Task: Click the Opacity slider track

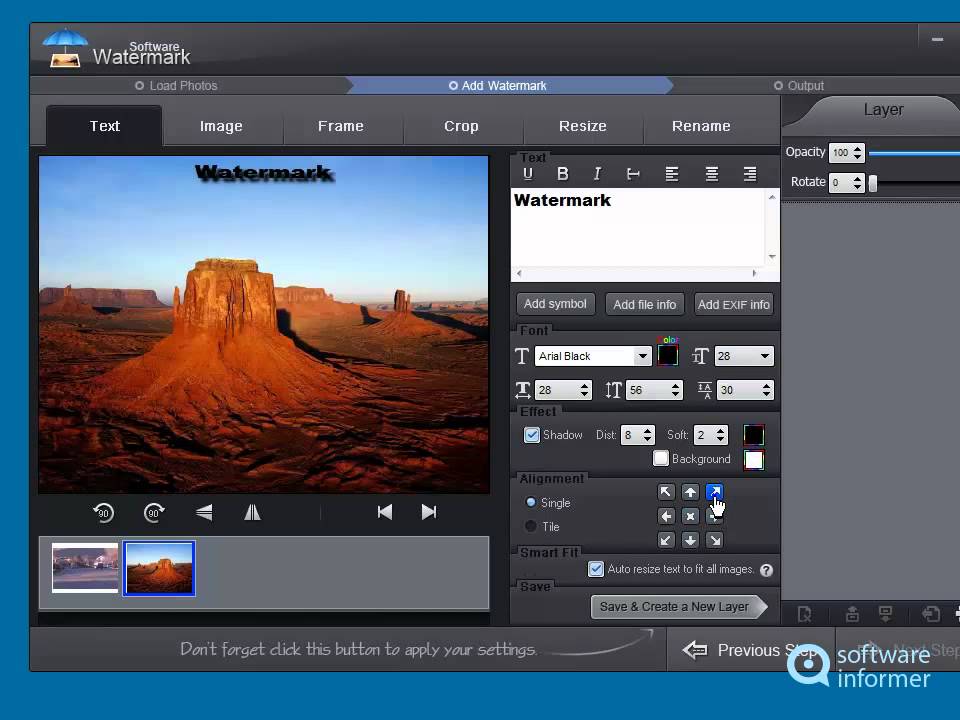Action: tap(914, 153)
